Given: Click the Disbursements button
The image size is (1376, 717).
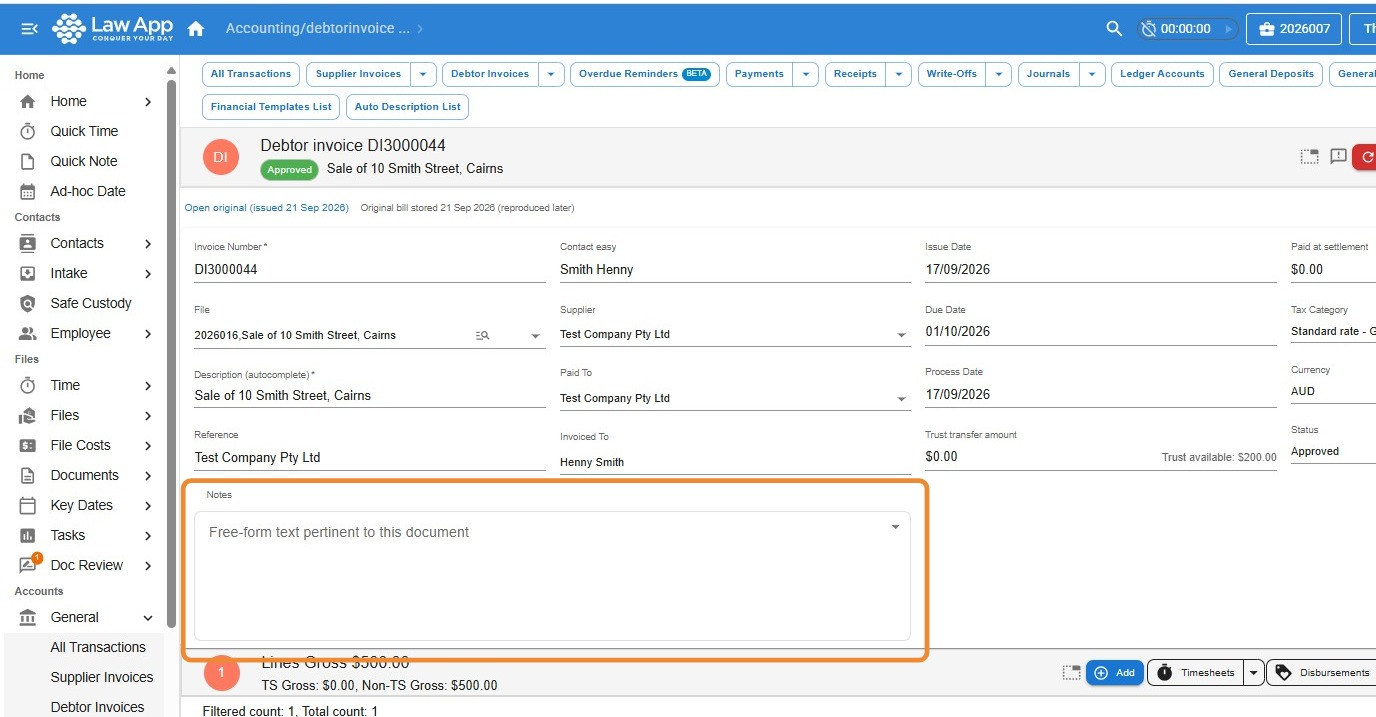Looking at the screenshot, I should coord(1321,673).
